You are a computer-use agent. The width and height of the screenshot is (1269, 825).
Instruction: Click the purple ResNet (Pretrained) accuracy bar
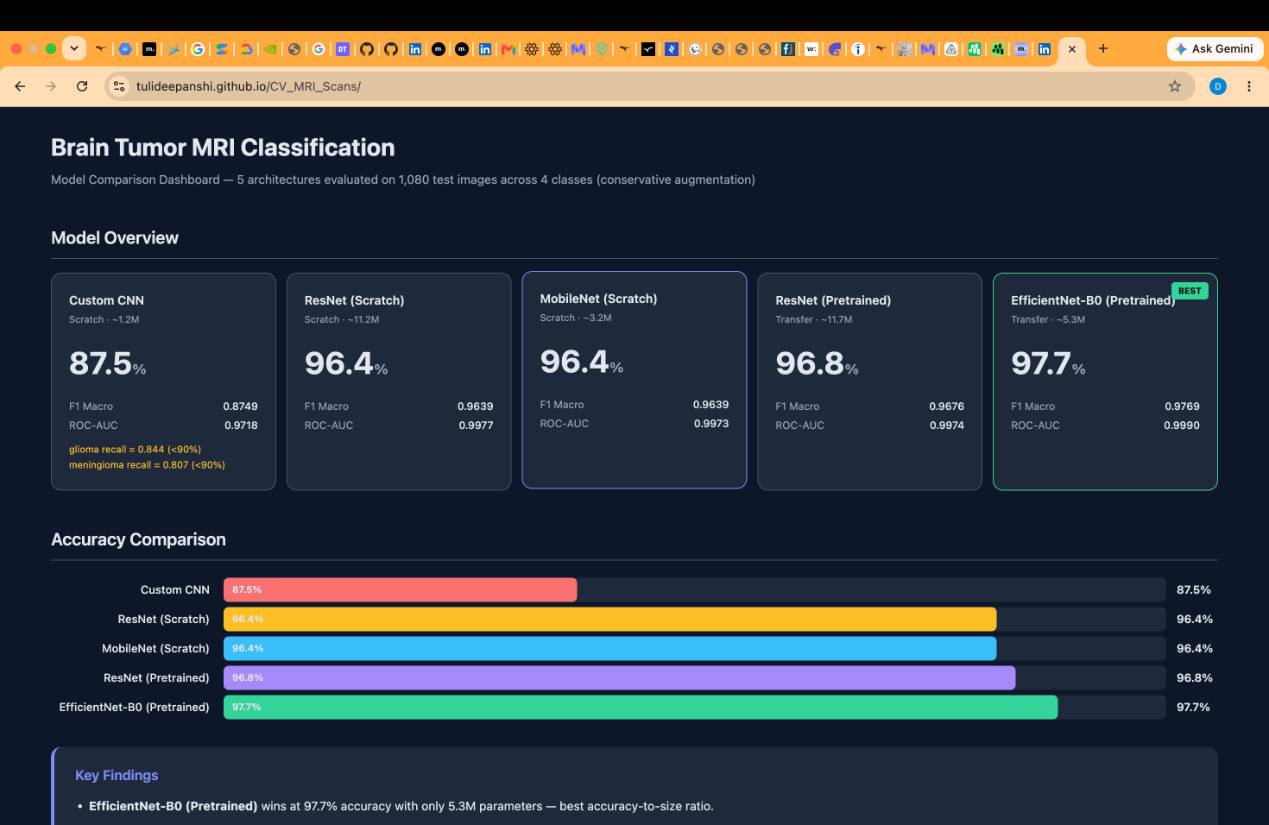[x=619, y=678]
